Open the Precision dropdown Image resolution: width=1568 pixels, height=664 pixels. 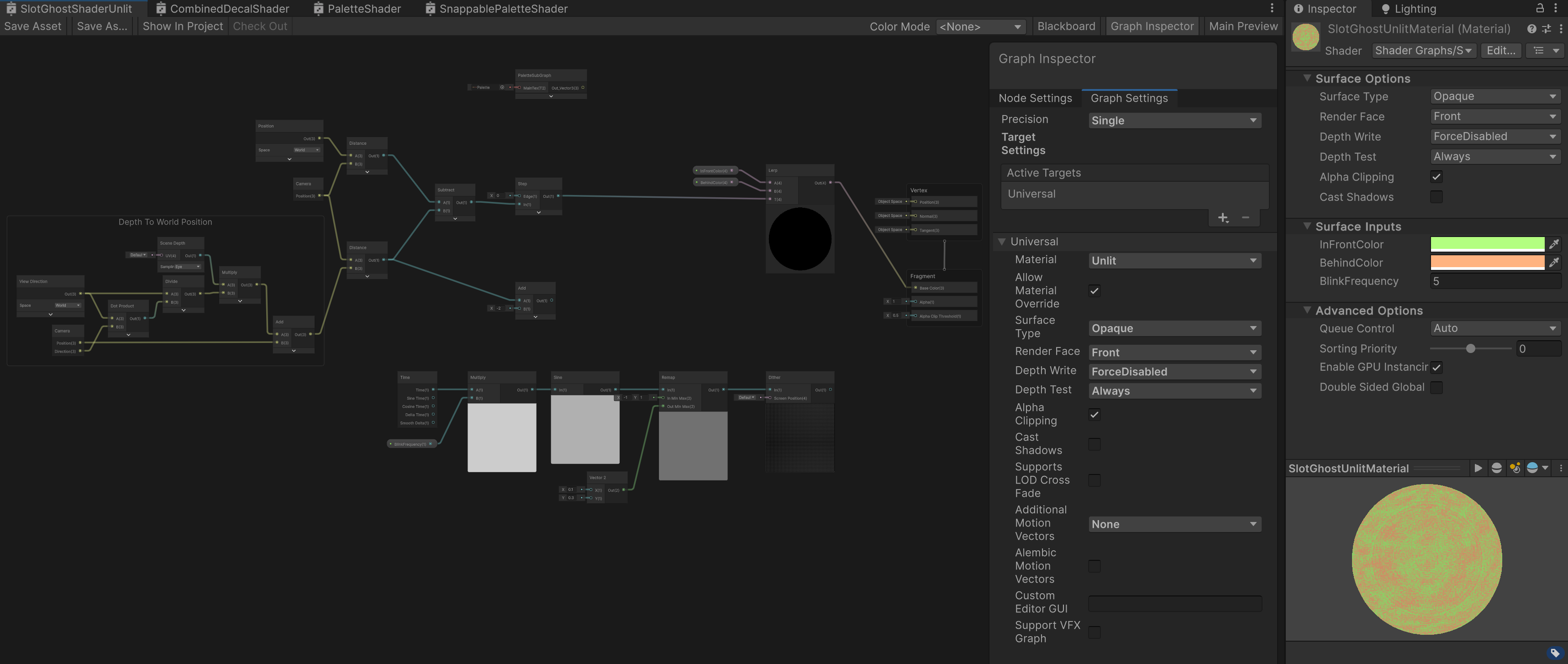click(1174, 120)
